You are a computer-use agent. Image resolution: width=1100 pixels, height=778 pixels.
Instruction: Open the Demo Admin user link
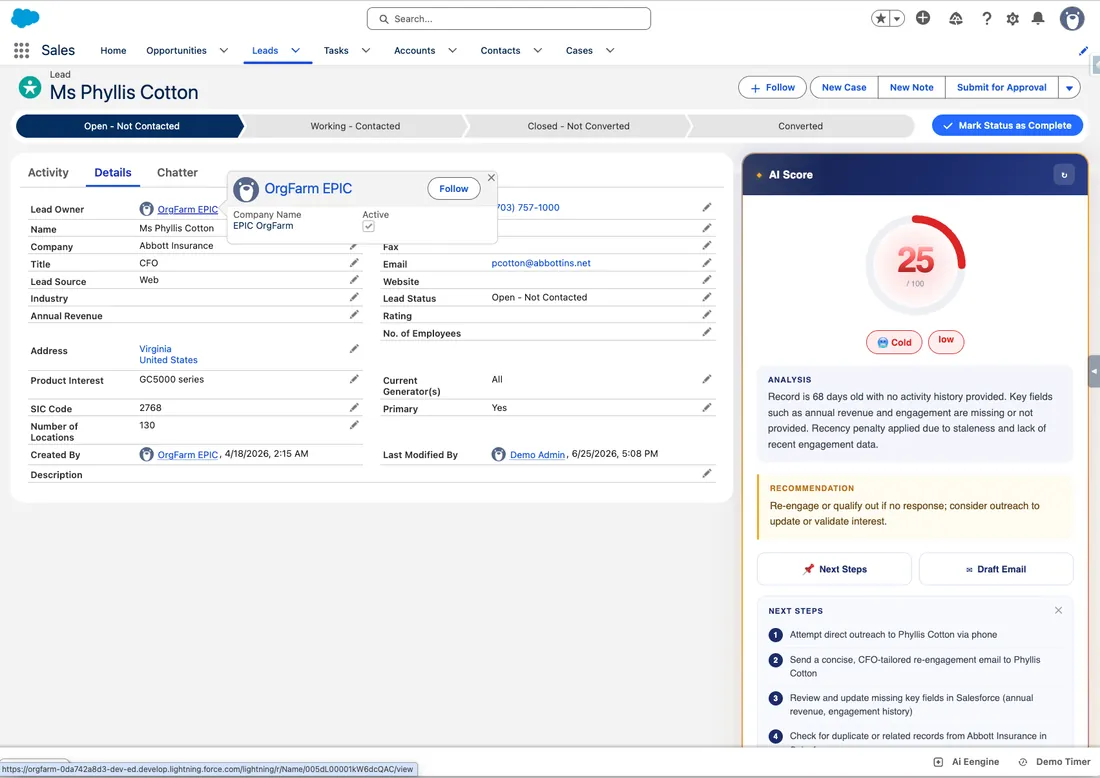pyautogui.click(x=537, y=455)
